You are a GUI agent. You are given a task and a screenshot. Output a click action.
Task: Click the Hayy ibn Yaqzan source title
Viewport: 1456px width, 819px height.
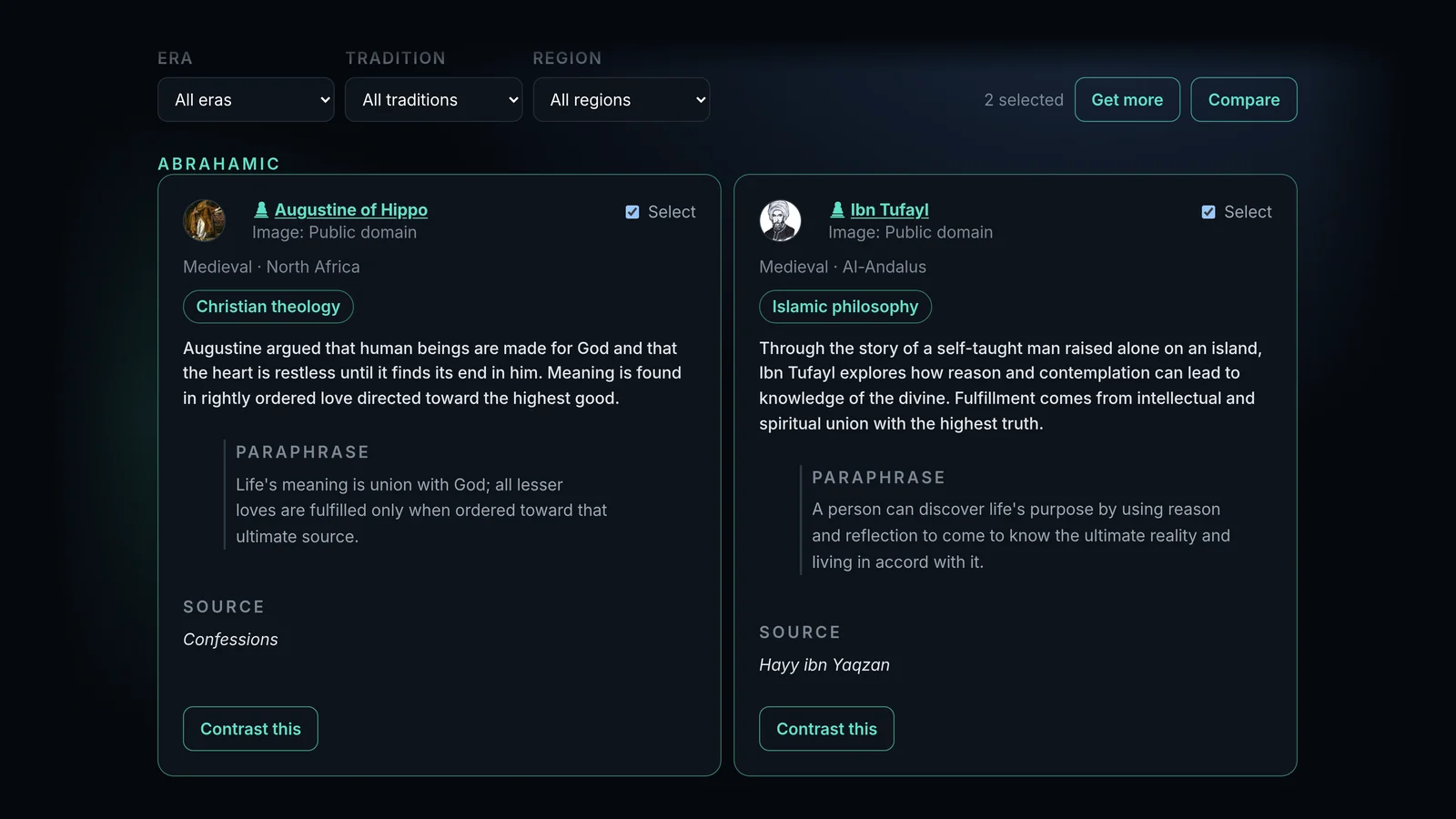click(824, 665)
